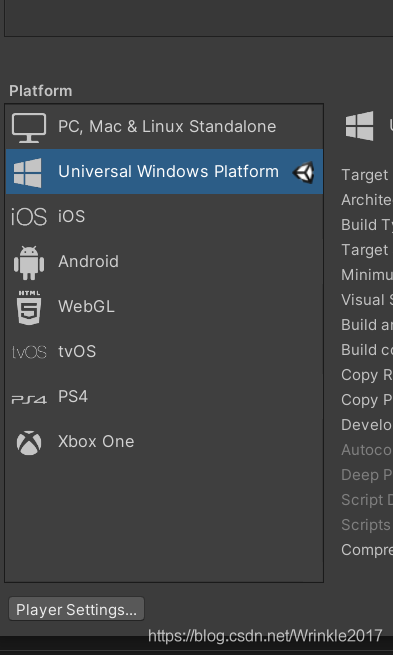Select PC, Mac & Linux Standalone platform
The image size is (393, 655).
pyautogui.click(x=164, y=127)
